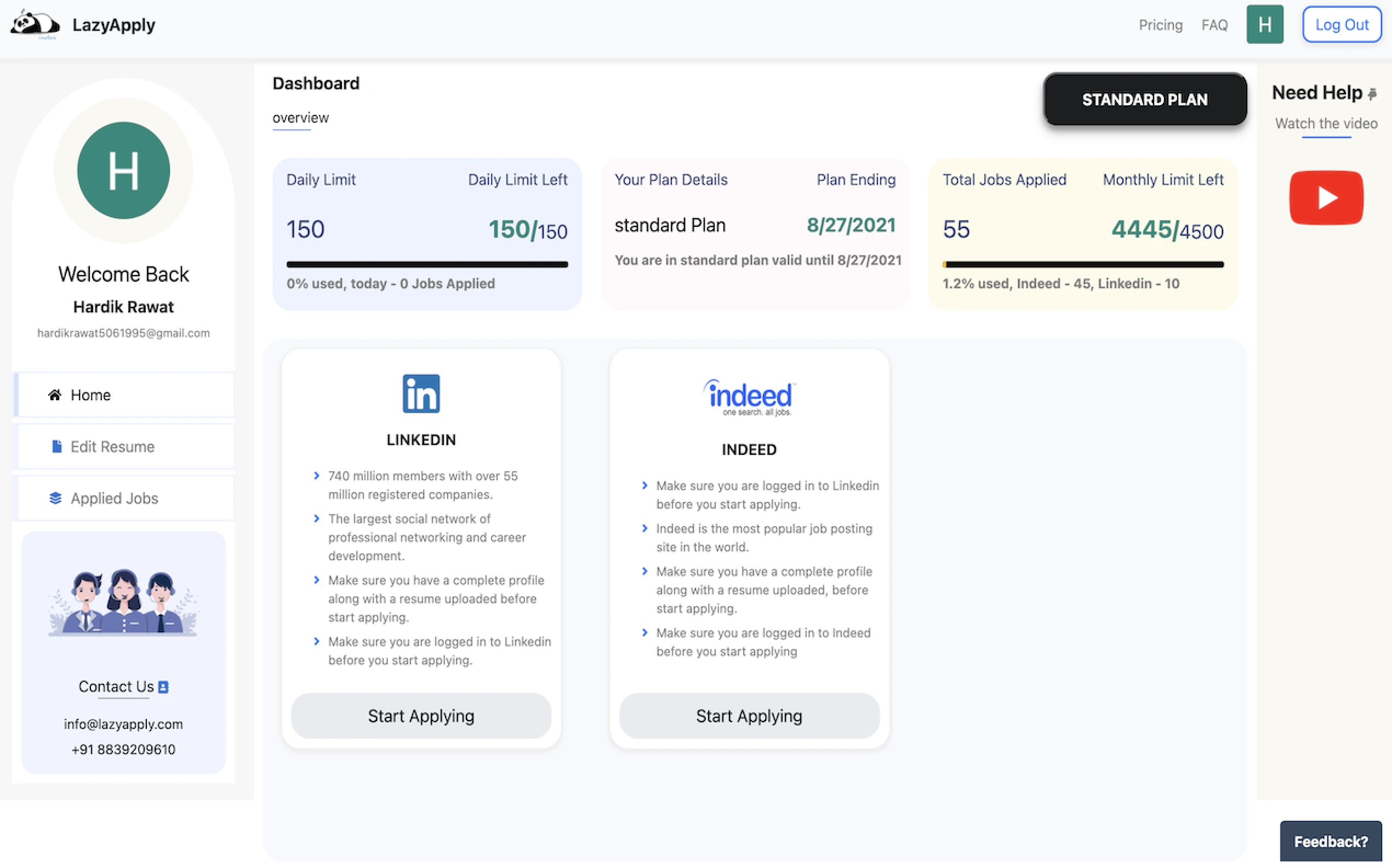The image size is (1392, 868).
Task: Click the Applied Jobs layers icon
Action: pyautogui.click(x=55, y=498)
